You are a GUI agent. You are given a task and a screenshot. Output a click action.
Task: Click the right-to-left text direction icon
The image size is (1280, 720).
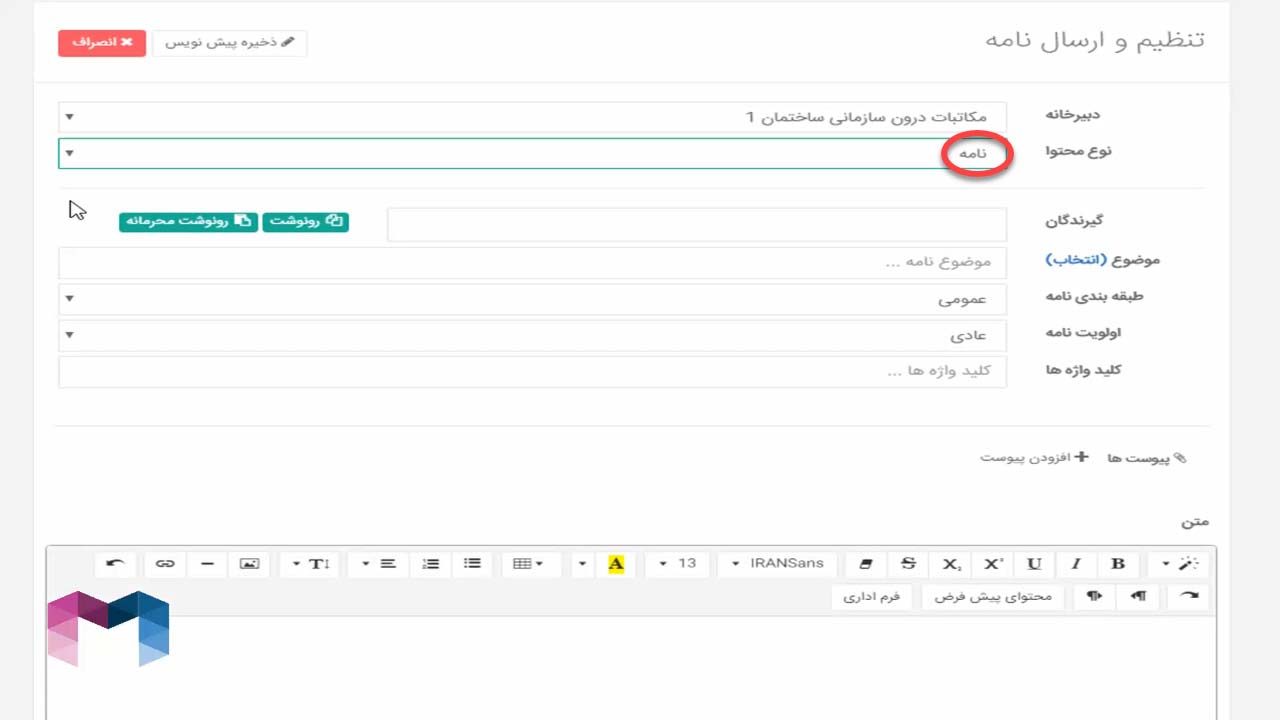[x=1138, y=597]
